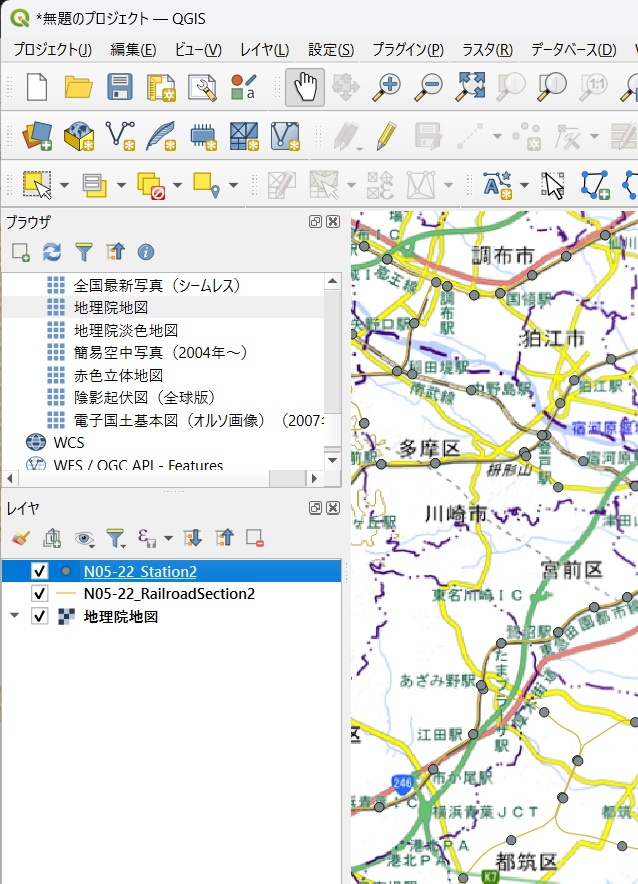Add group in Layers panel

(52, 538)
